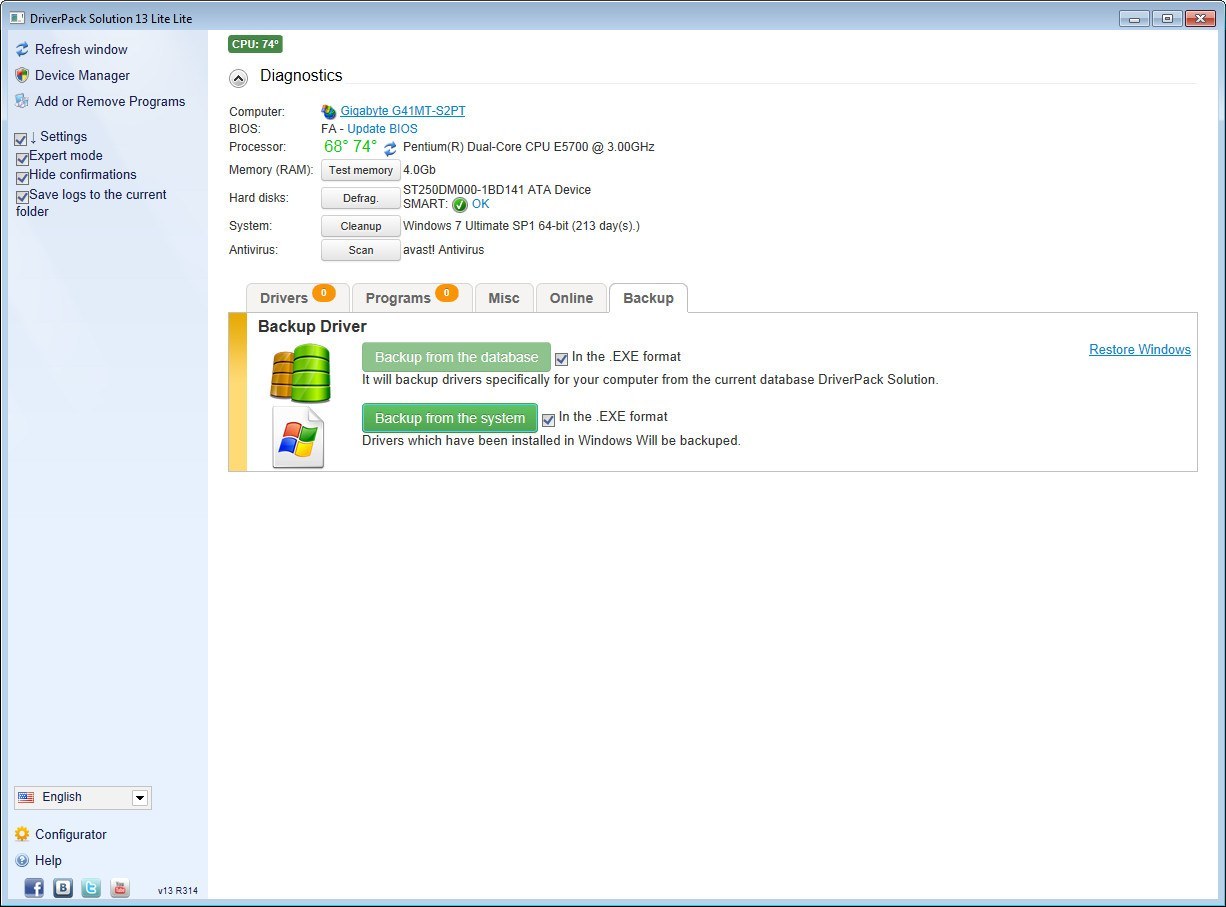Screen dimensions: 1226x907
Task: Click the Refresh window icon
Action: (20, 49)
